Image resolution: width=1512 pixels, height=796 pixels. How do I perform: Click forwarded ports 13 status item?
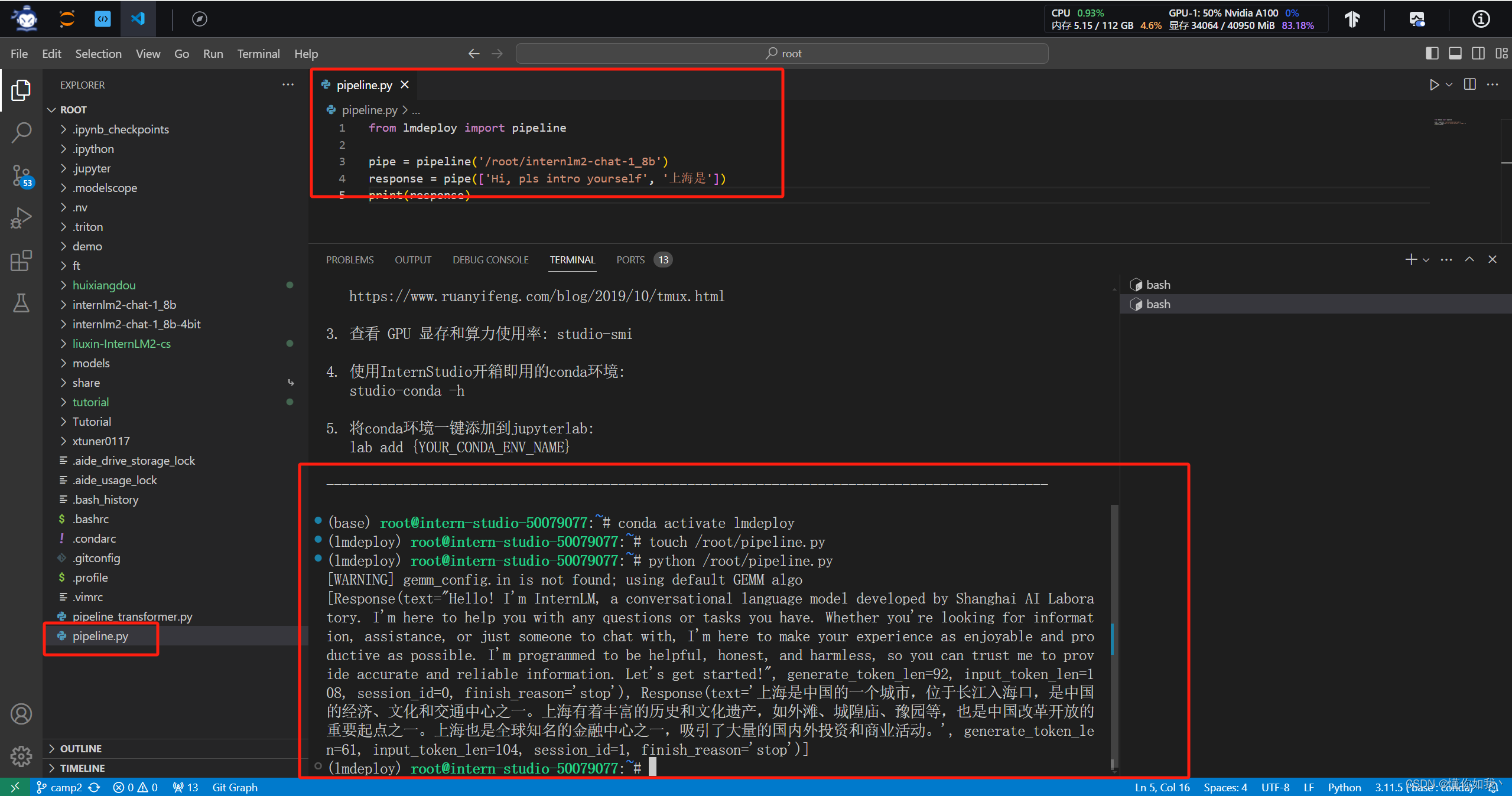(x=186, y=787)
